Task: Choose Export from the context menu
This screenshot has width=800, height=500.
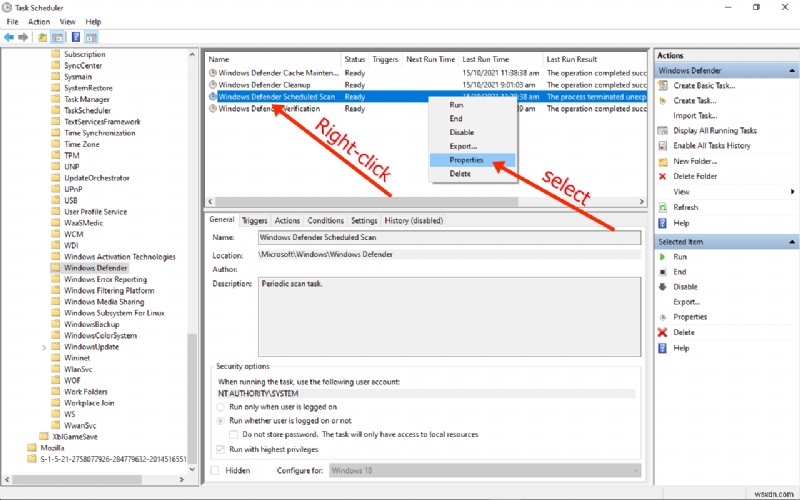Action: coord(472,146)
